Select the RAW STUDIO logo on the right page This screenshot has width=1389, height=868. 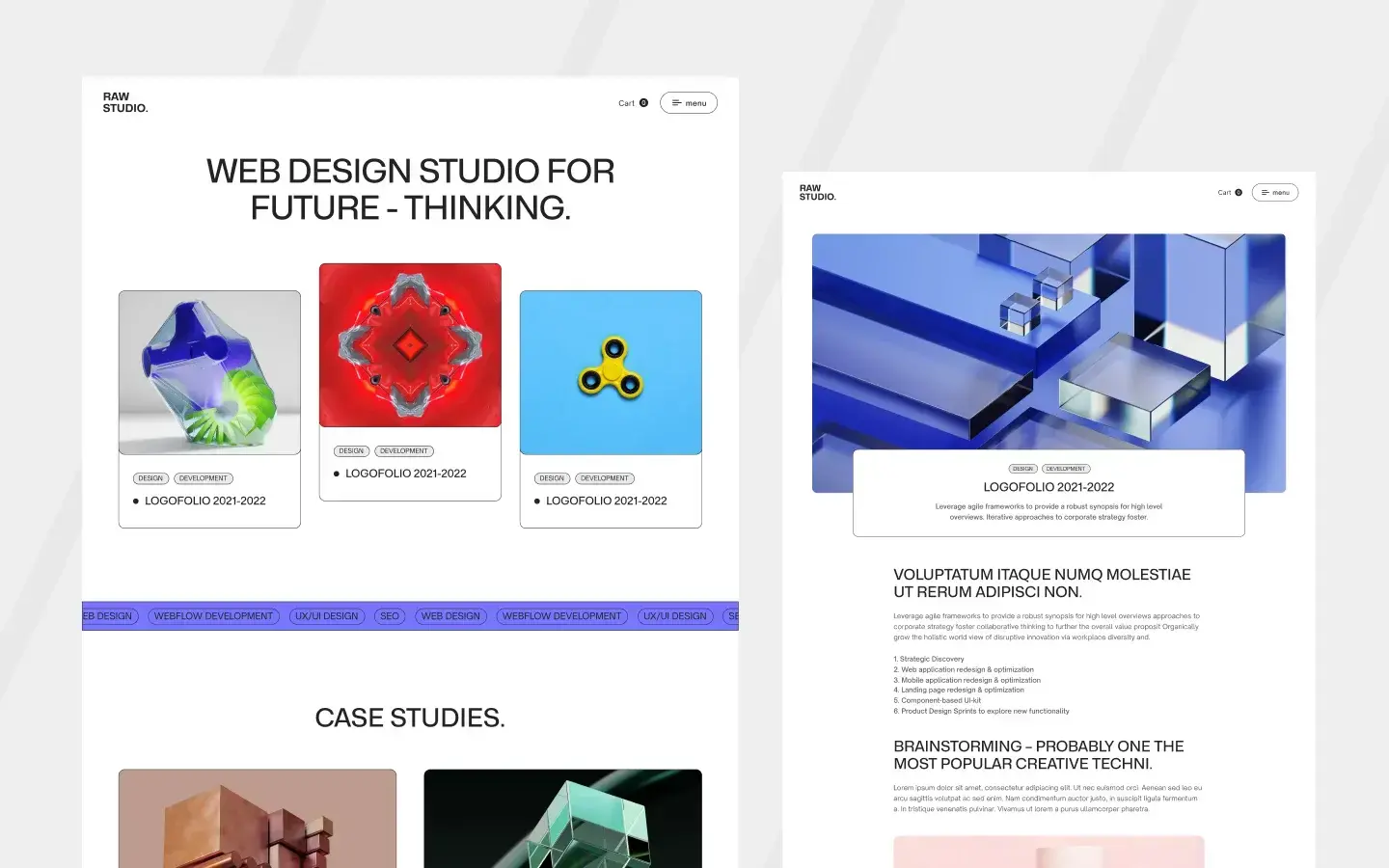[817, 193]
